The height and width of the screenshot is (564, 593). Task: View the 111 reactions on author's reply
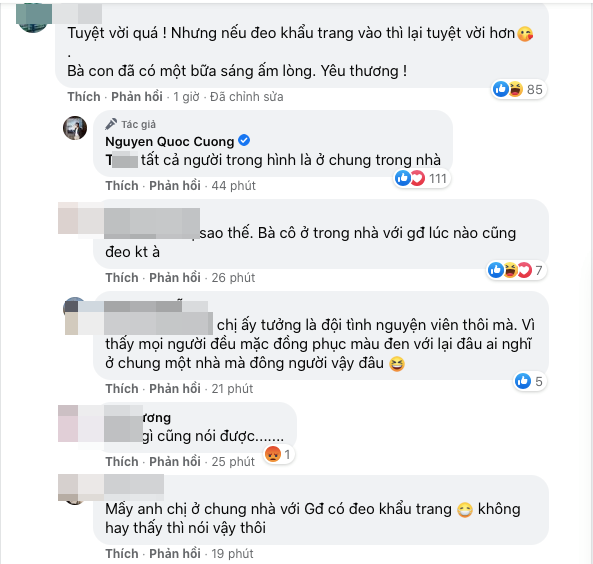421,178
